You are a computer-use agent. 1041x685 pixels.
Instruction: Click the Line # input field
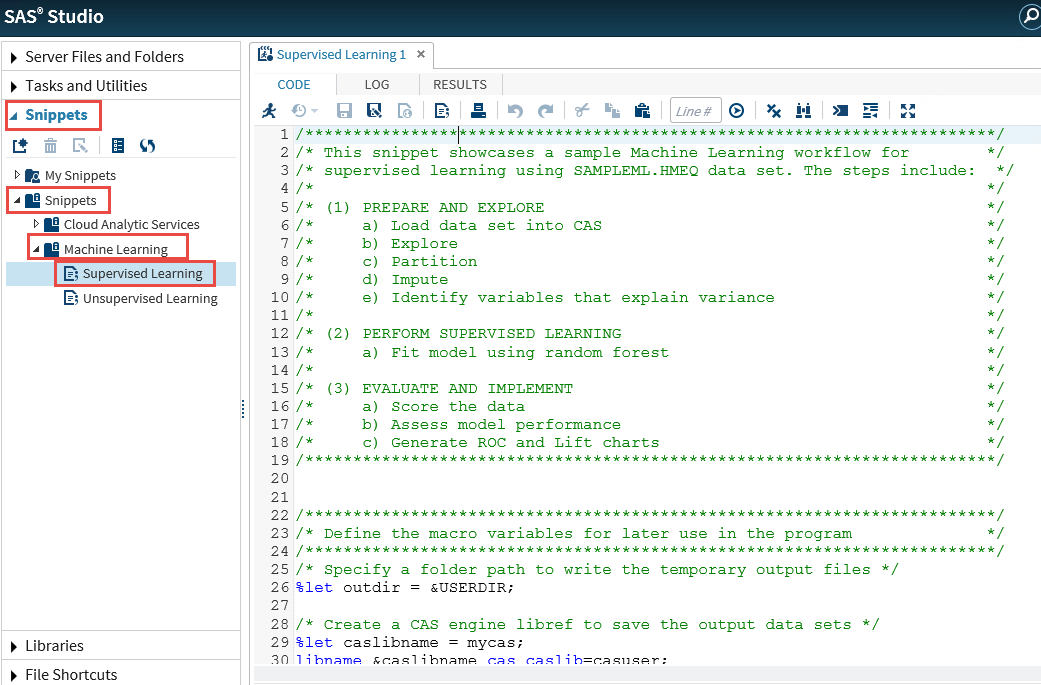coord(695,111)
